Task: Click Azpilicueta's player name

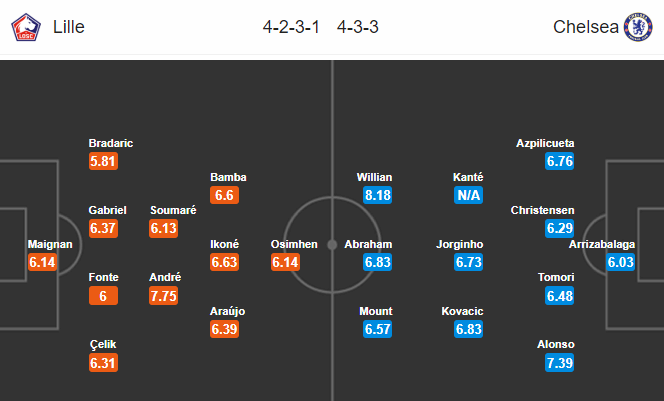Action: coord(545,143)
